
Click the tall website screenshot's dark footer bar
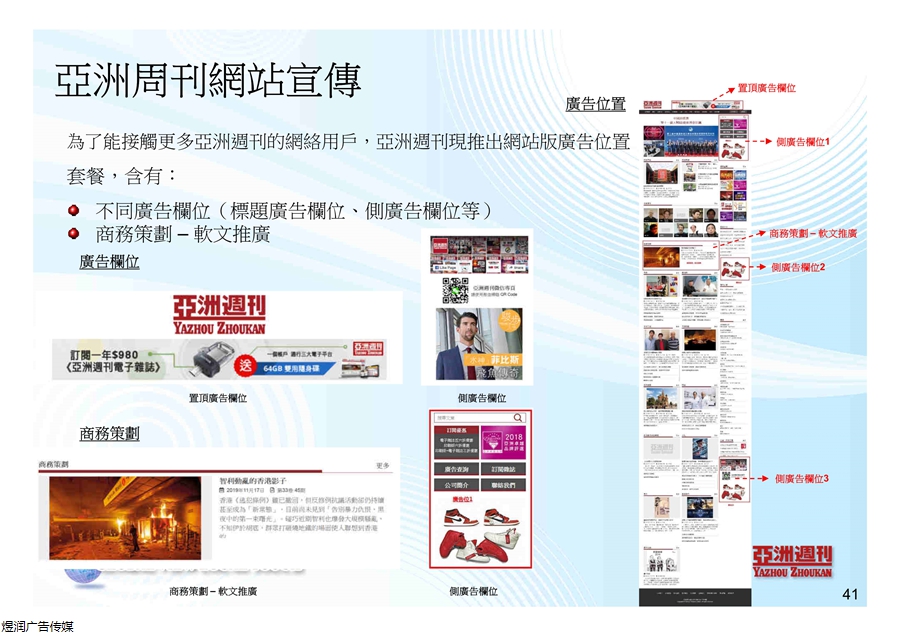tap(695, 596)
